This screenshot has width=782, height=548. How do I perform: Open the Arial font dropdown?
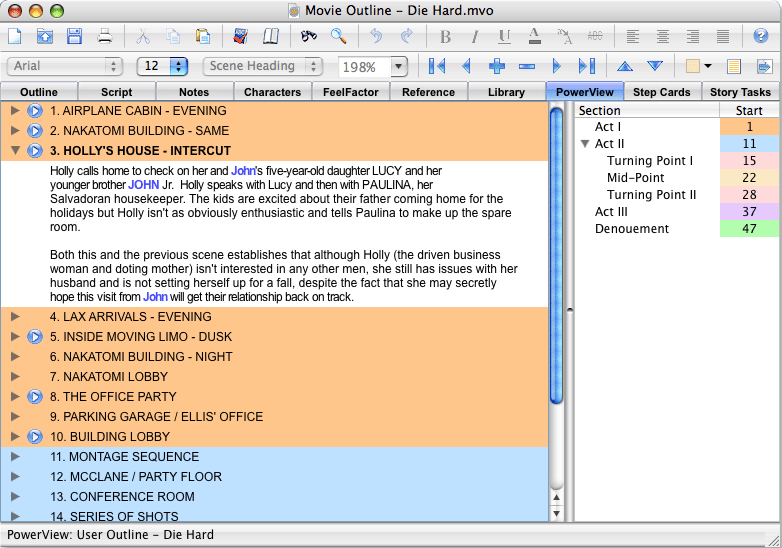coord(64,66)
